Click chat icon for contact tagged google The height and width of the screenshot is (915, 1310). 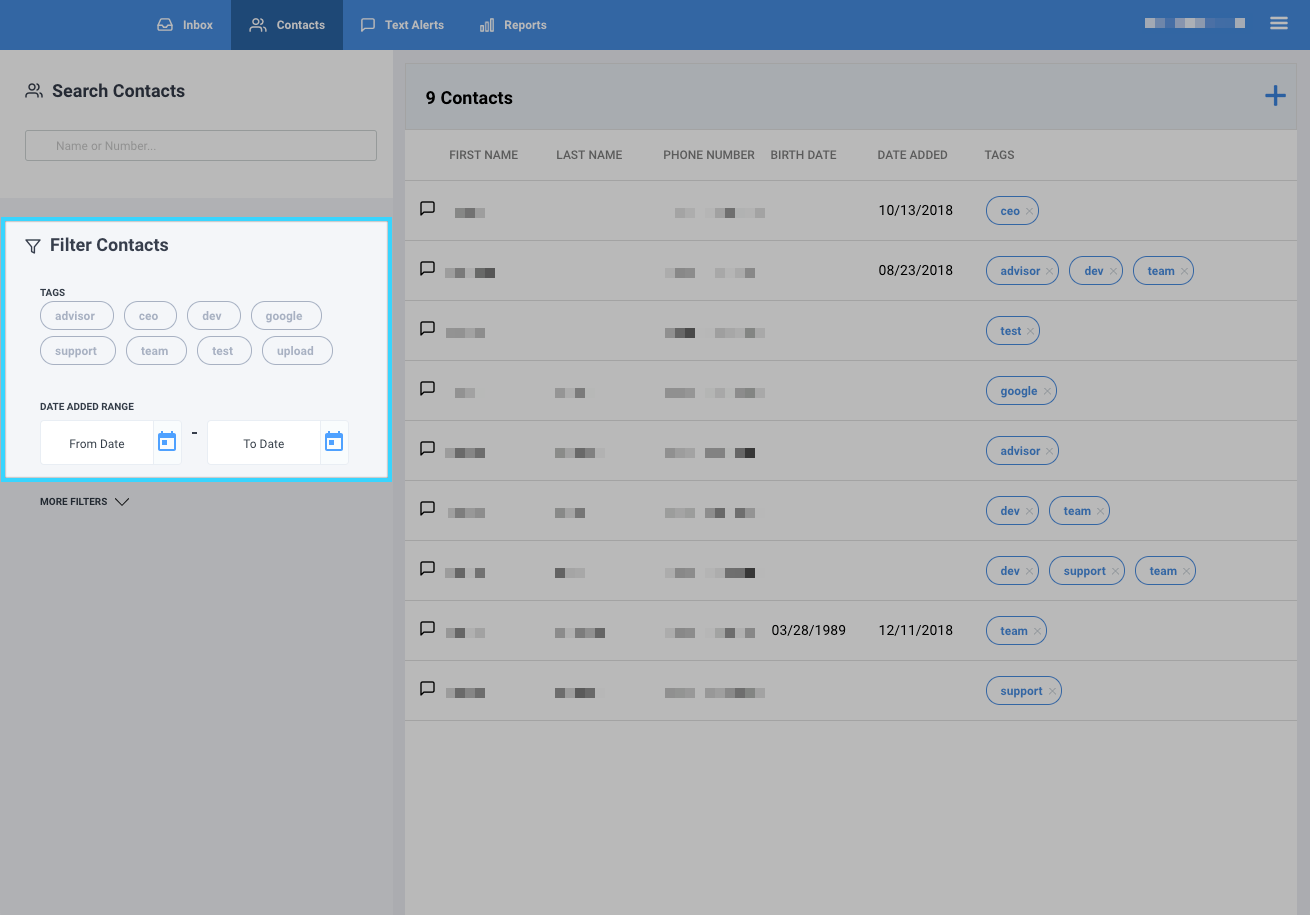(427, 389)
